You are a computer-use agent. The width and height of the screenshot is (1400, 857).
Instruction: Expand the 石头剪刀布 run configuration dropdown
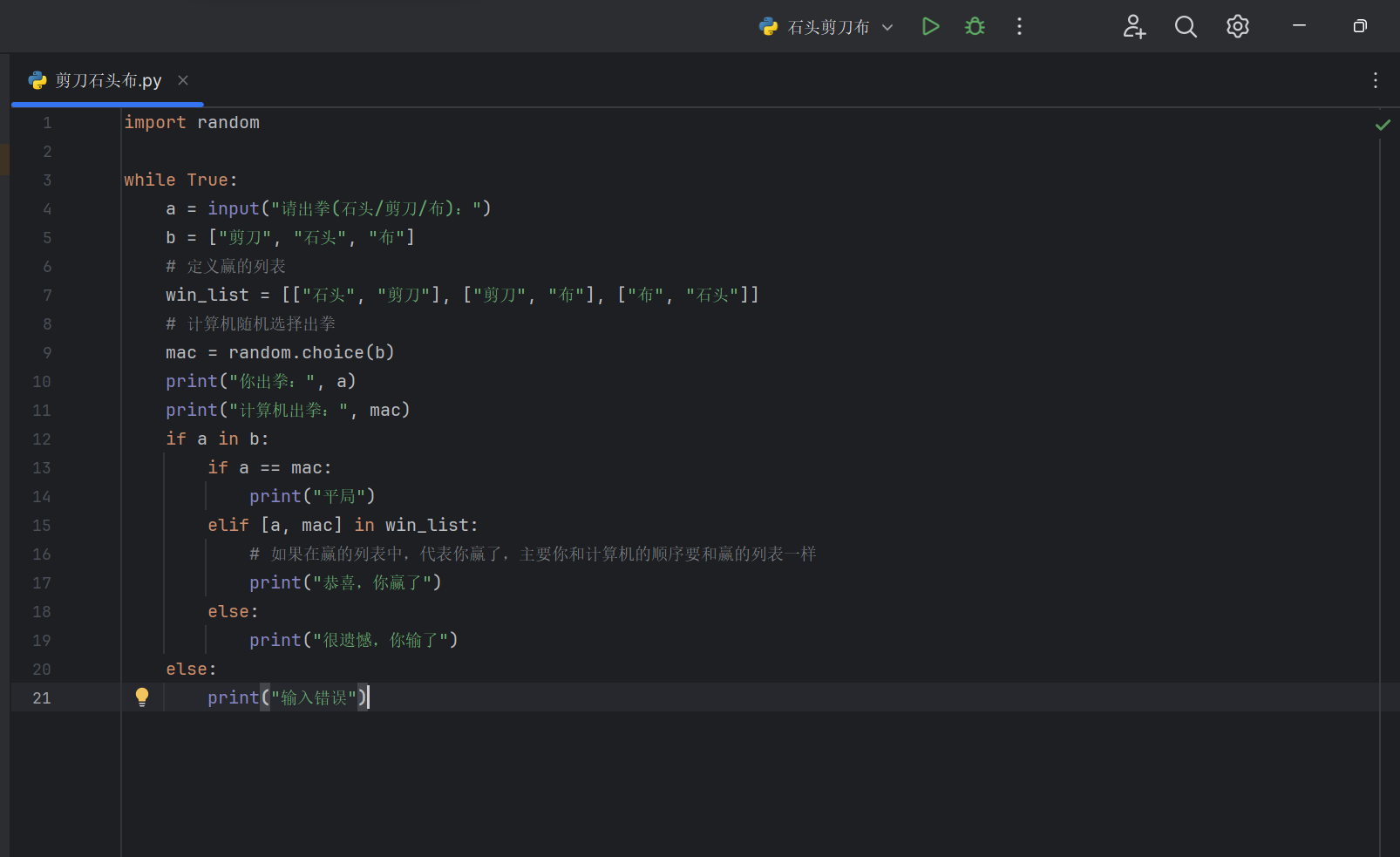pos(887,27)
